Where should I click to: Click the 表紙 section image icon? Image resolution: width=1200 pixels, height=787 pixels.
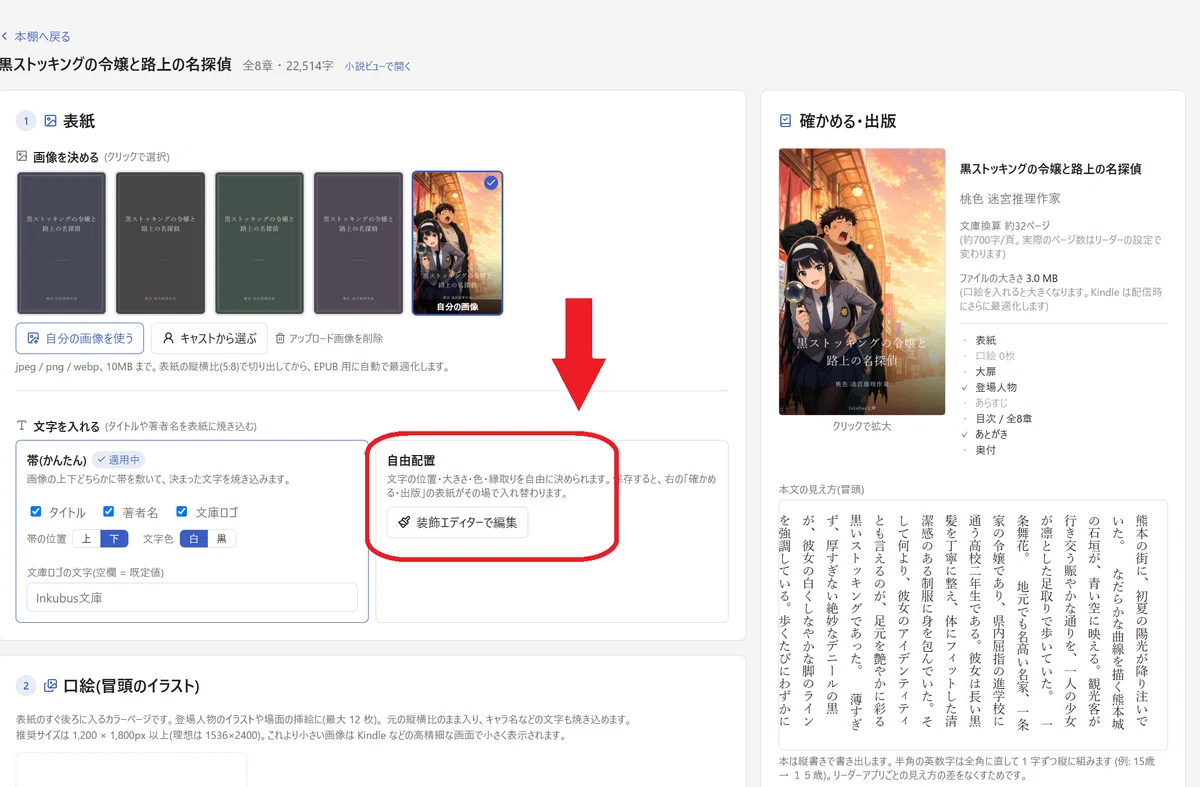(50, 121)
